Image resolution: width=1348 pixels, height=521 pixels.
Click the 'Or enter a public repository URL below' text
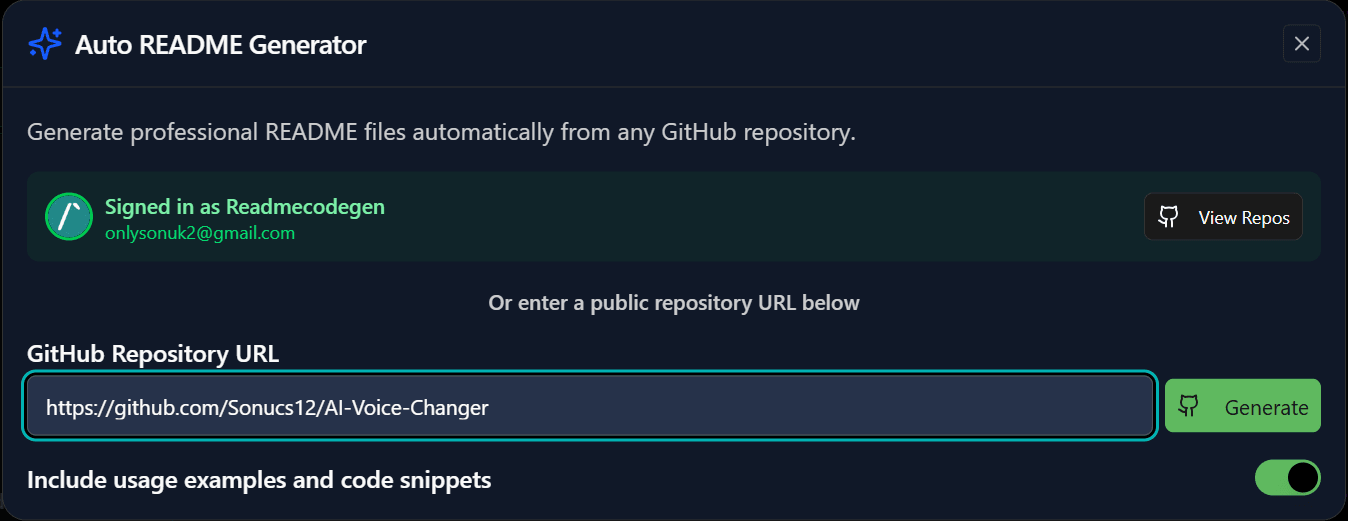(673, 302)
